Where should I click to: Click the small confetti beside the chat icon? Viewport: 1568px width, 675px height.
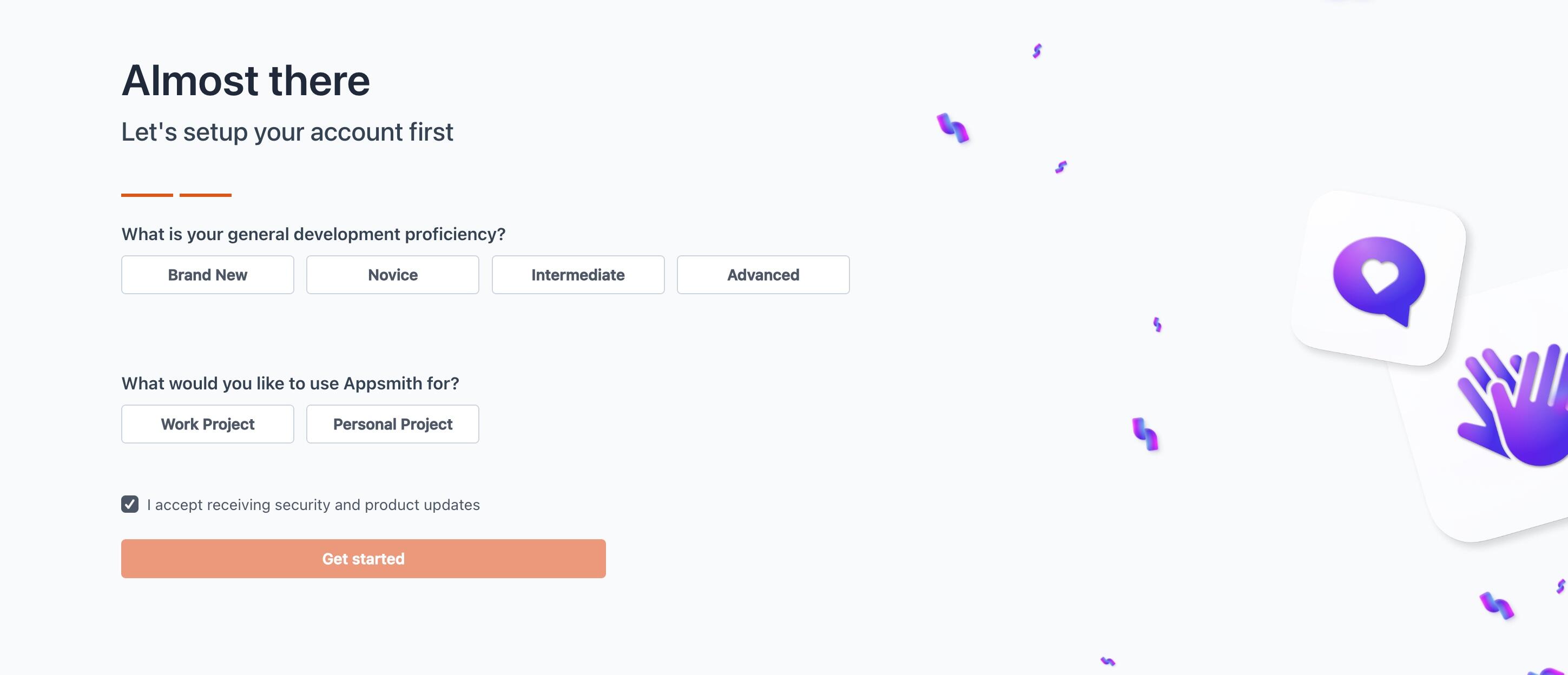coord(1157,326)
